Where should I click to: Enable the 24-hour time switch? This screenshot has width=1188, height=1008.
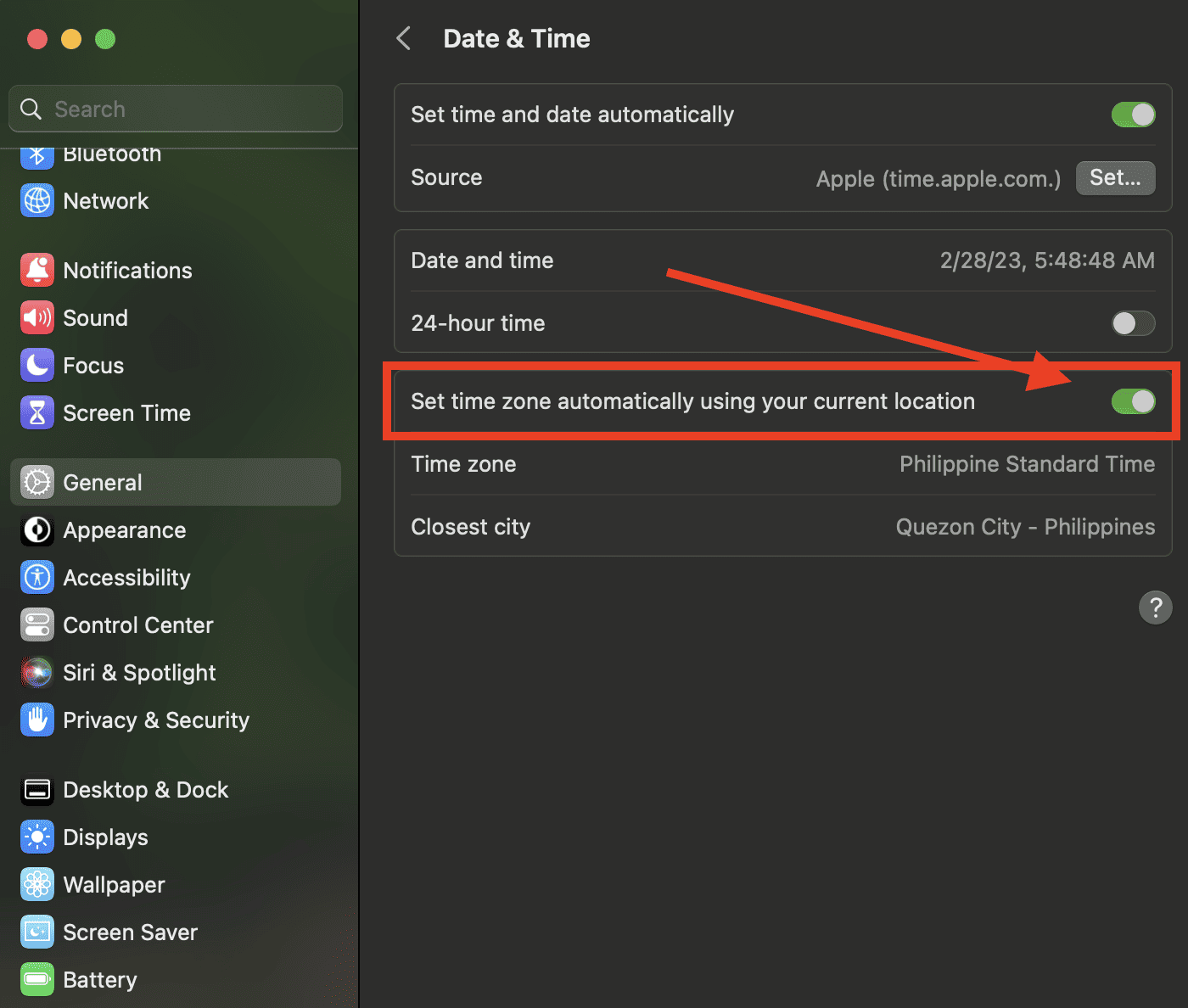click(1133, 323)
